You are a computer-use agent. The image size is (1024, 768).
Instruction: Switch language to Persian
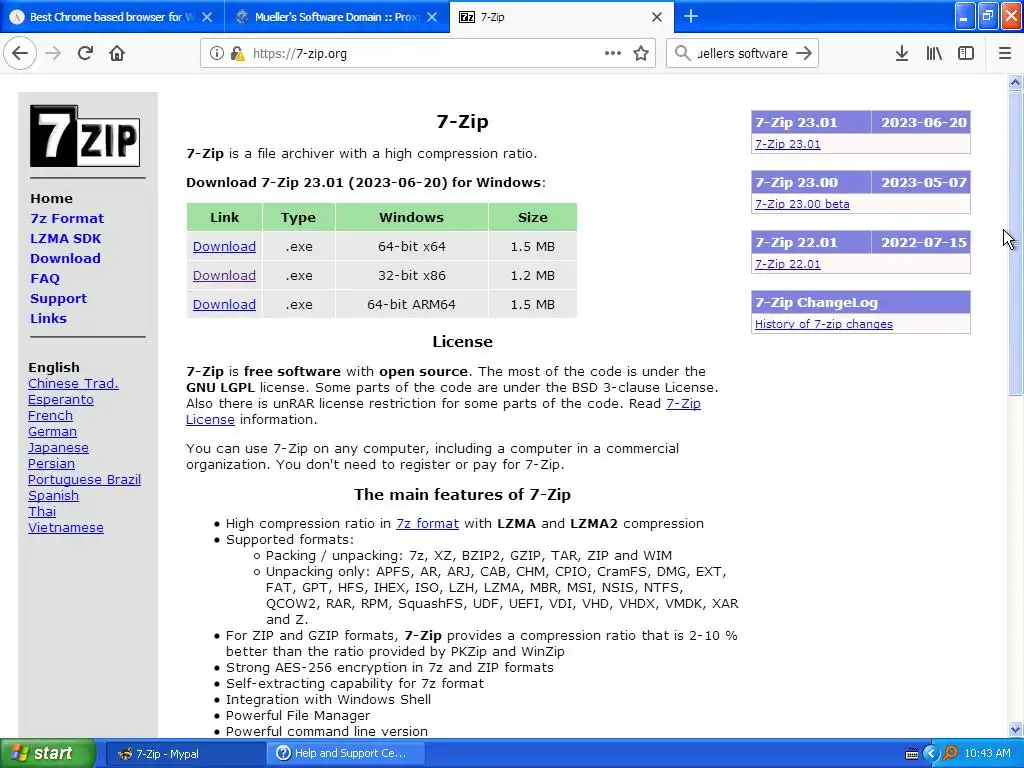coord(51,464)
